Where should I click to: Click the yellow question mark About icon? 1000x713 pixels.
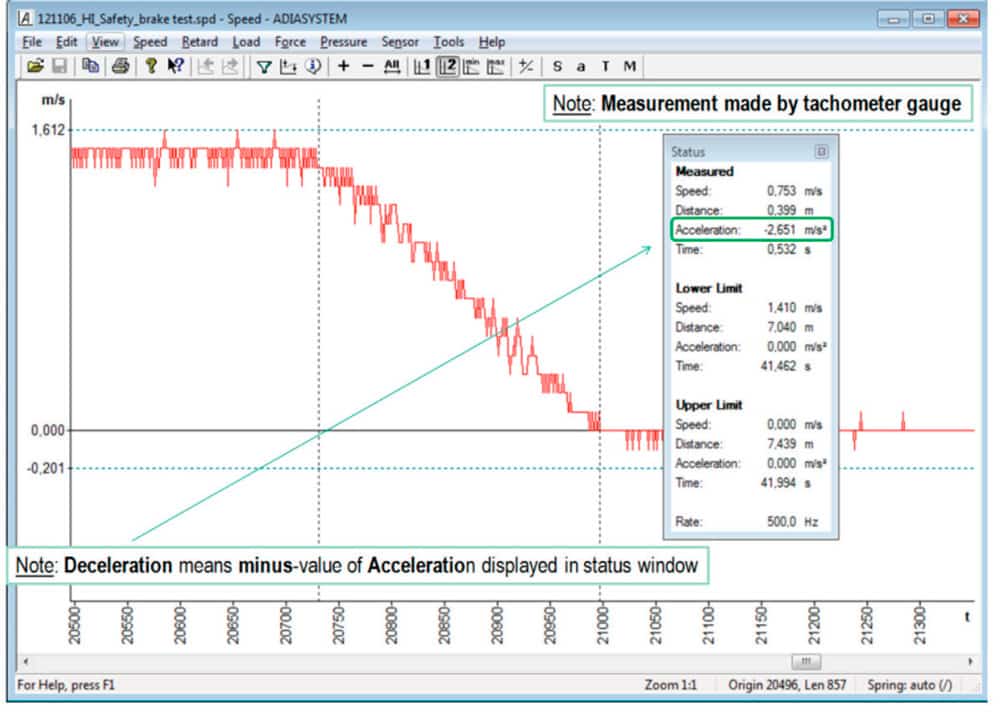click(x=151, y=66)
